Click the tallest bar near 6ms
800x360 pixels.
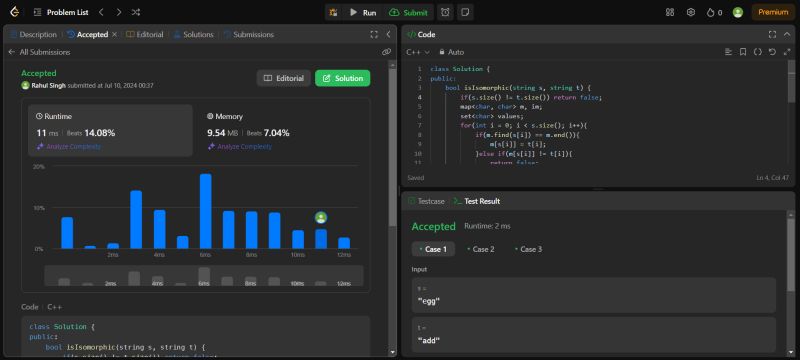(206, 211)
